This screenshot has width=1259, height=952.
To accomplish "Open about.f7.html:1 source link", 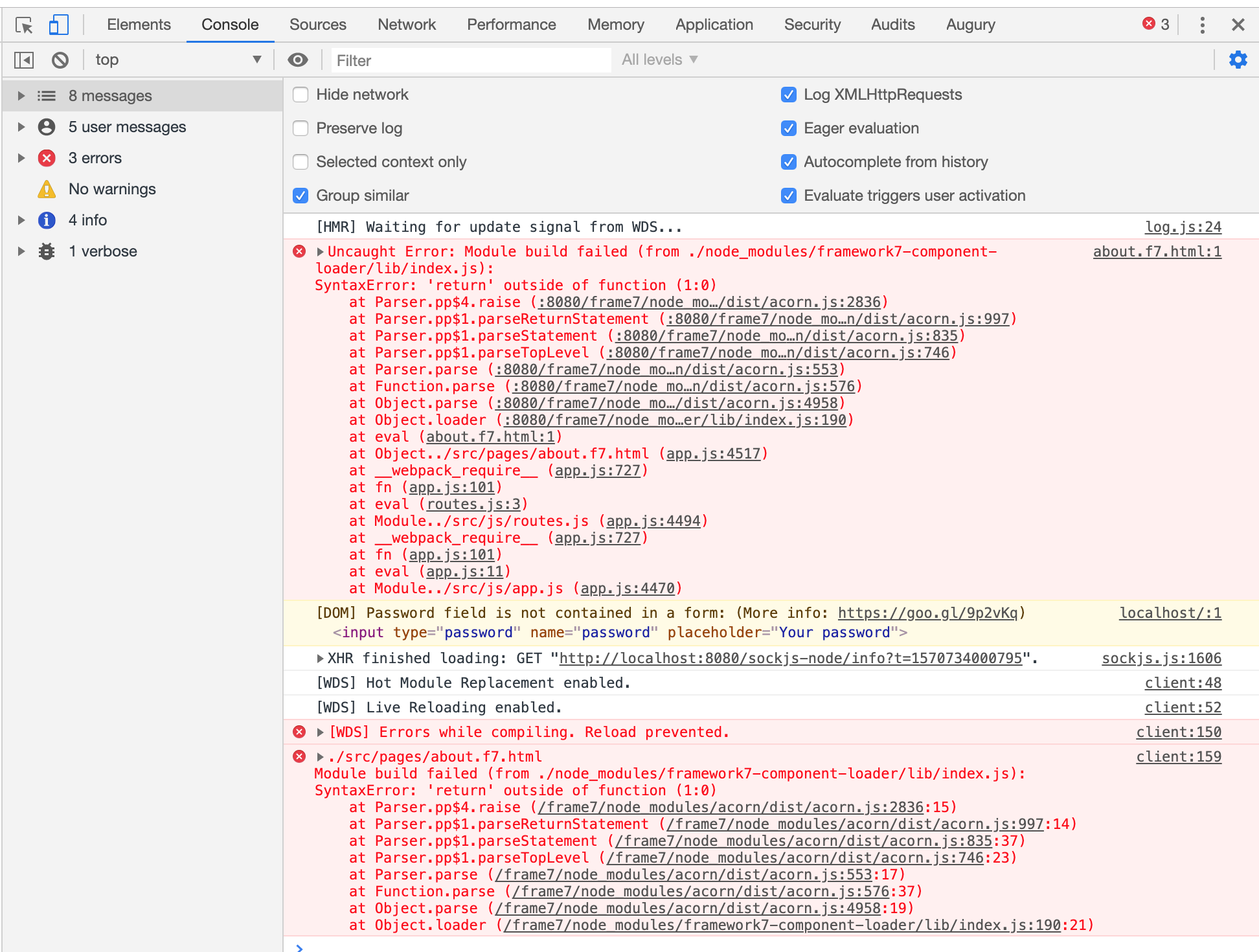I will coord(1157,251).
